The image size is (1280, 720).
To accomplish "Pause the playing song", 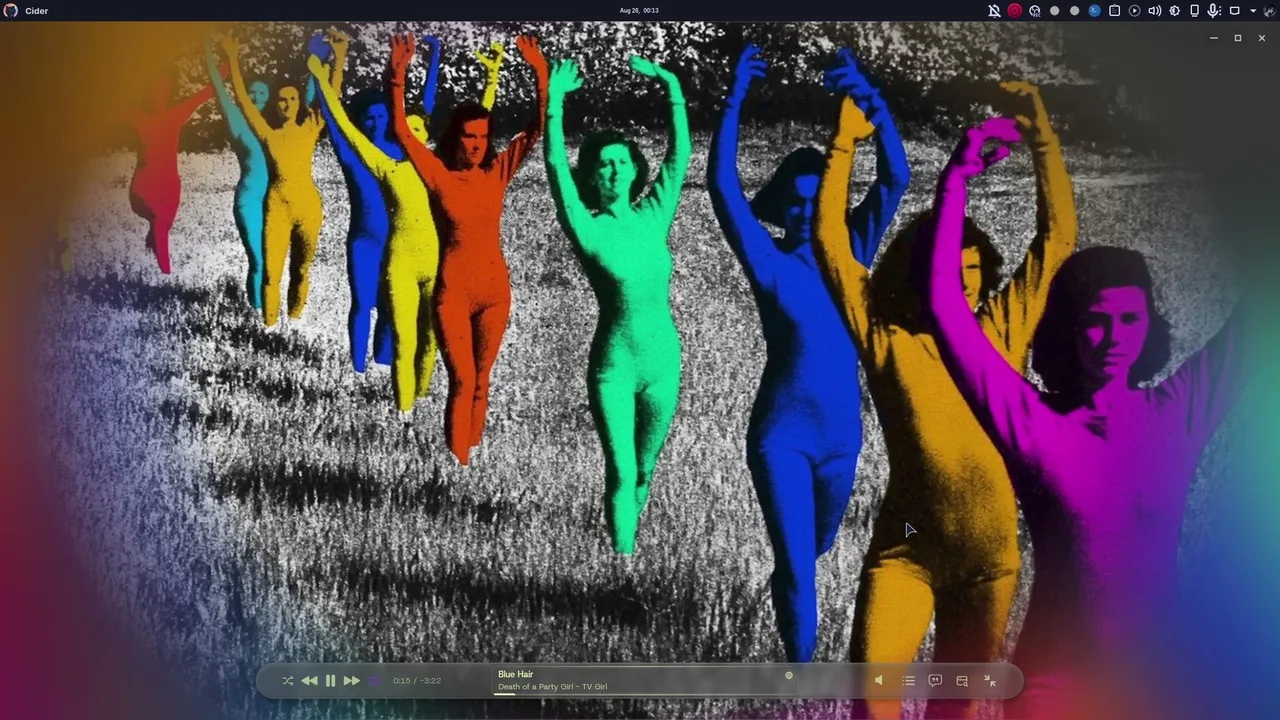I will pyautogui.click(x=331, y=681).
